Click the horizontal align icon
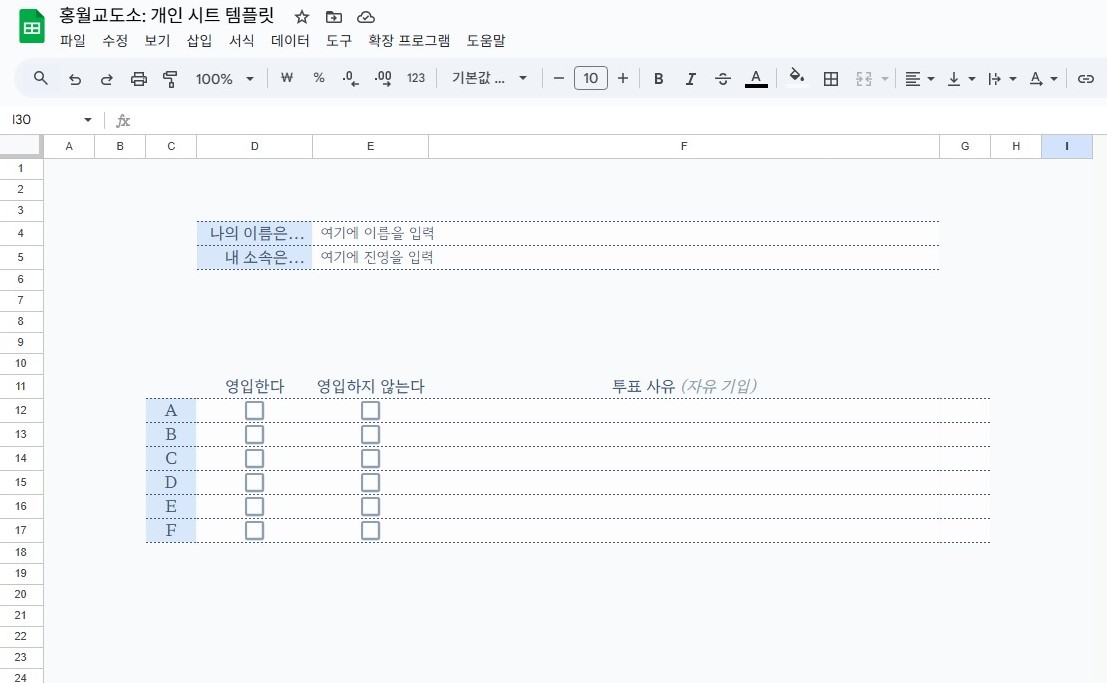The image size is (1107, 683). (x=913, y=78)
